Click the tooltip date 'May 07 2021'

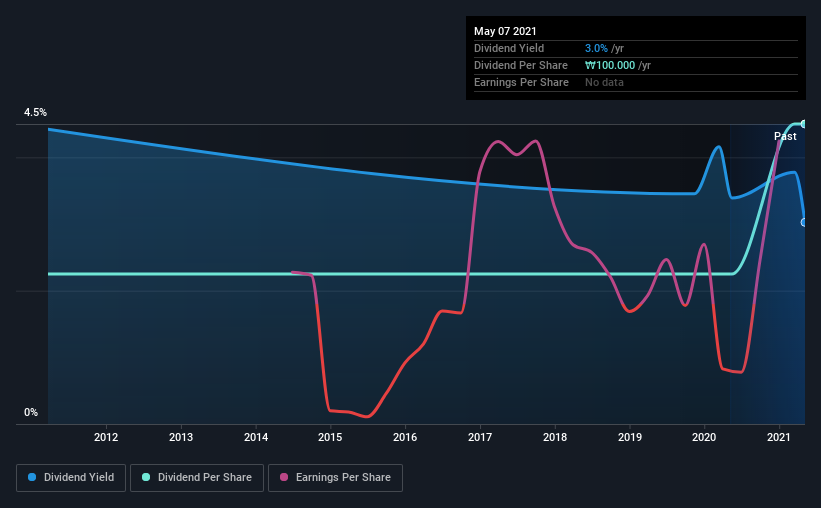[x=505, y=31]
